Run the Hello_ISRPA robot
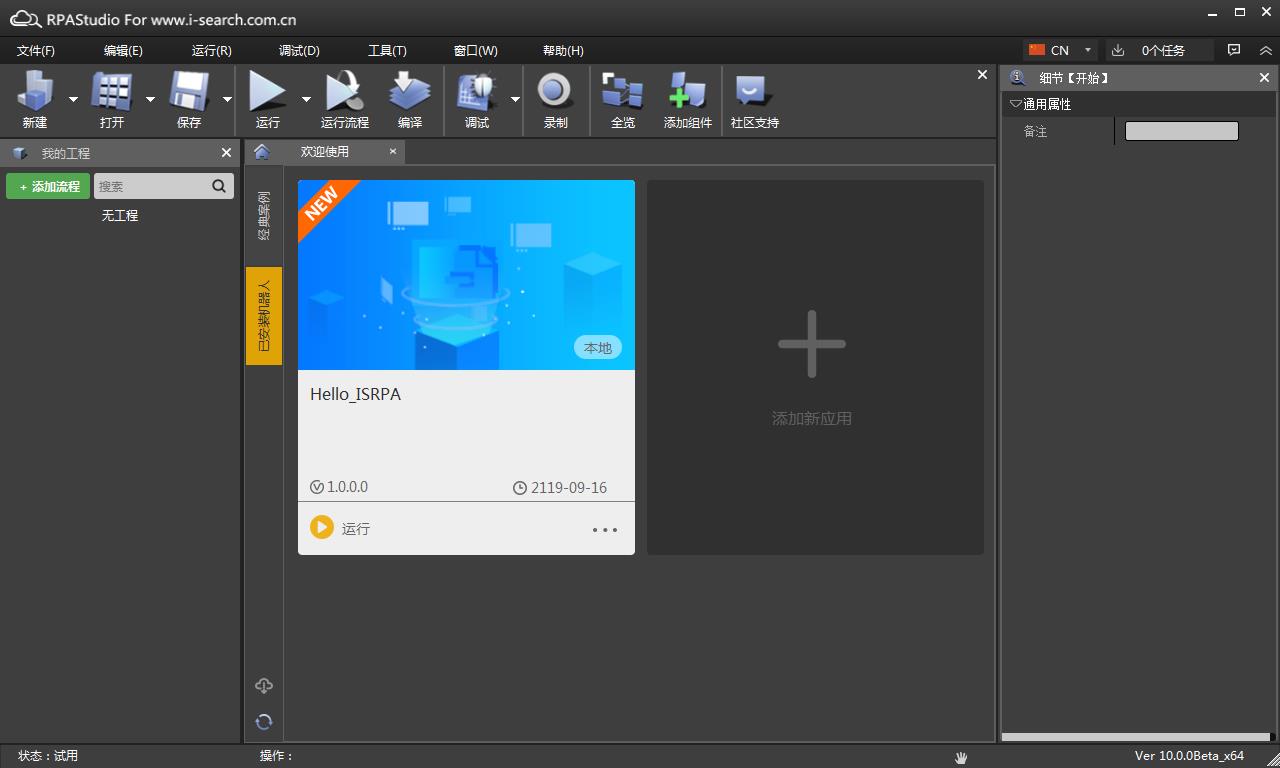The height and width of the screenshot is (768, 1280). [x=322, y=527]
